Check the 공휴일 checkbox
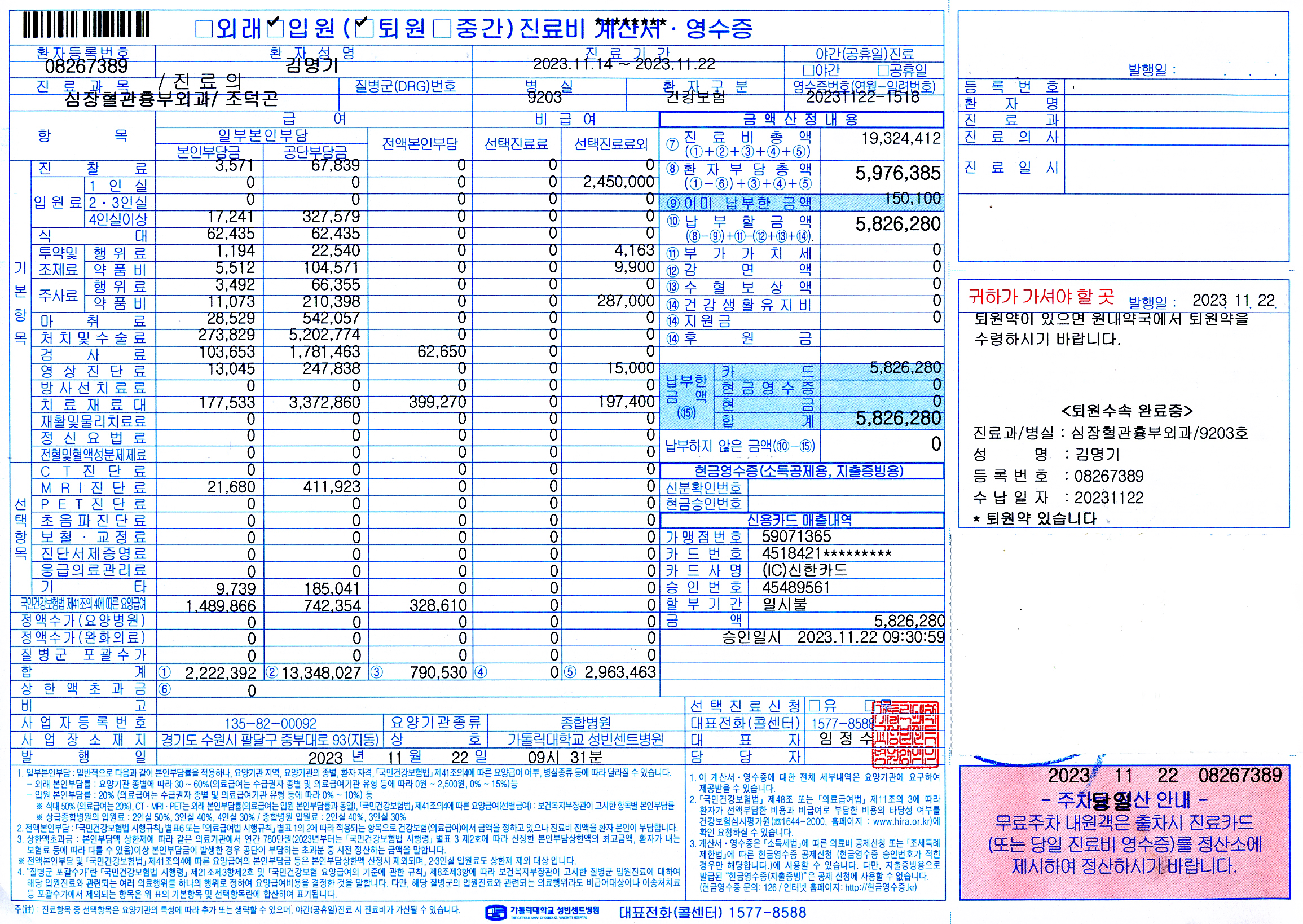 [883, 71]
